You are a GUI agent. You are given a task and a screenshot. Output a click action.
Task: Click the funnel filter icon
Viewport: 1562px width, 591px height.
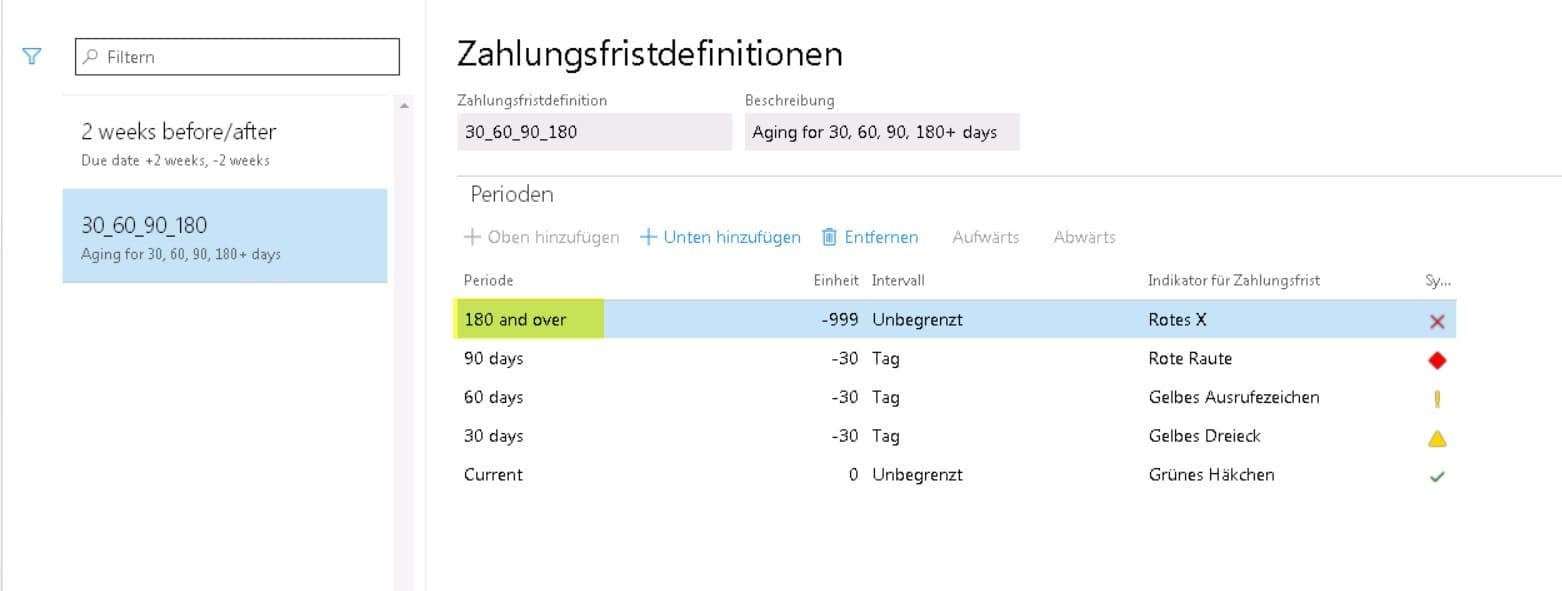coord(32,57)
